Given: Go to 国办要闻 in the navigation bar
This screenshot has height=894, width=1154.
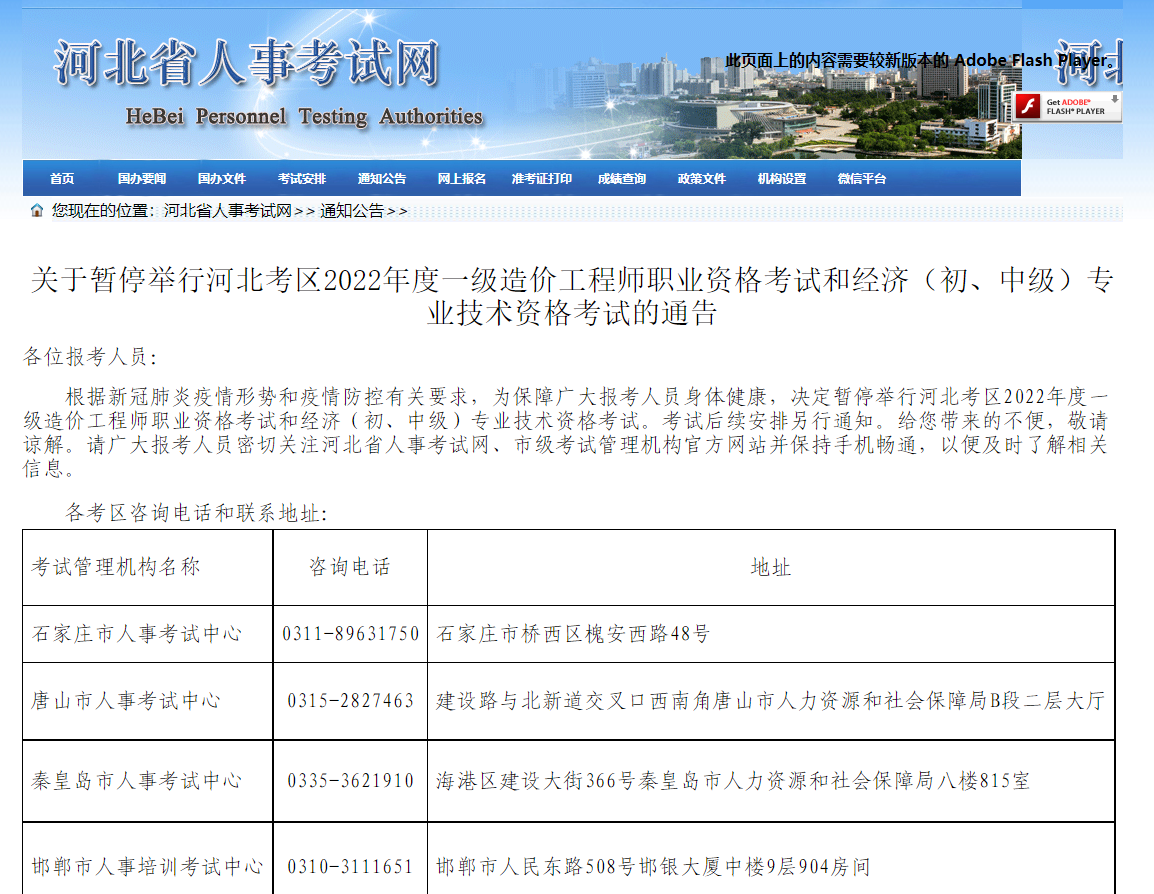Looking at the screenshot, I should pos(142,179).
